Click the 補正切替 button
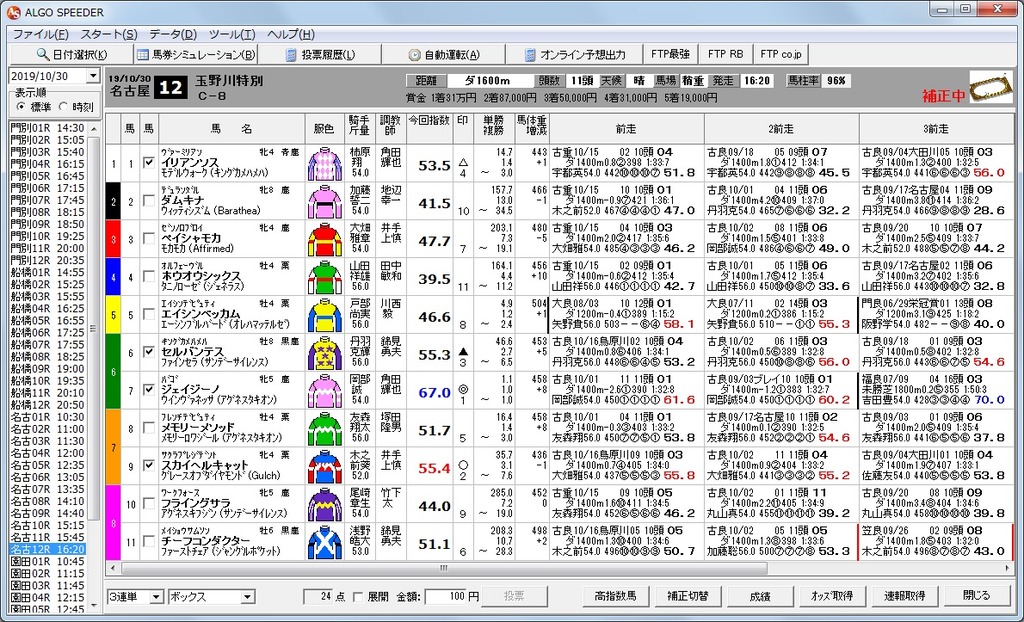 688,596
